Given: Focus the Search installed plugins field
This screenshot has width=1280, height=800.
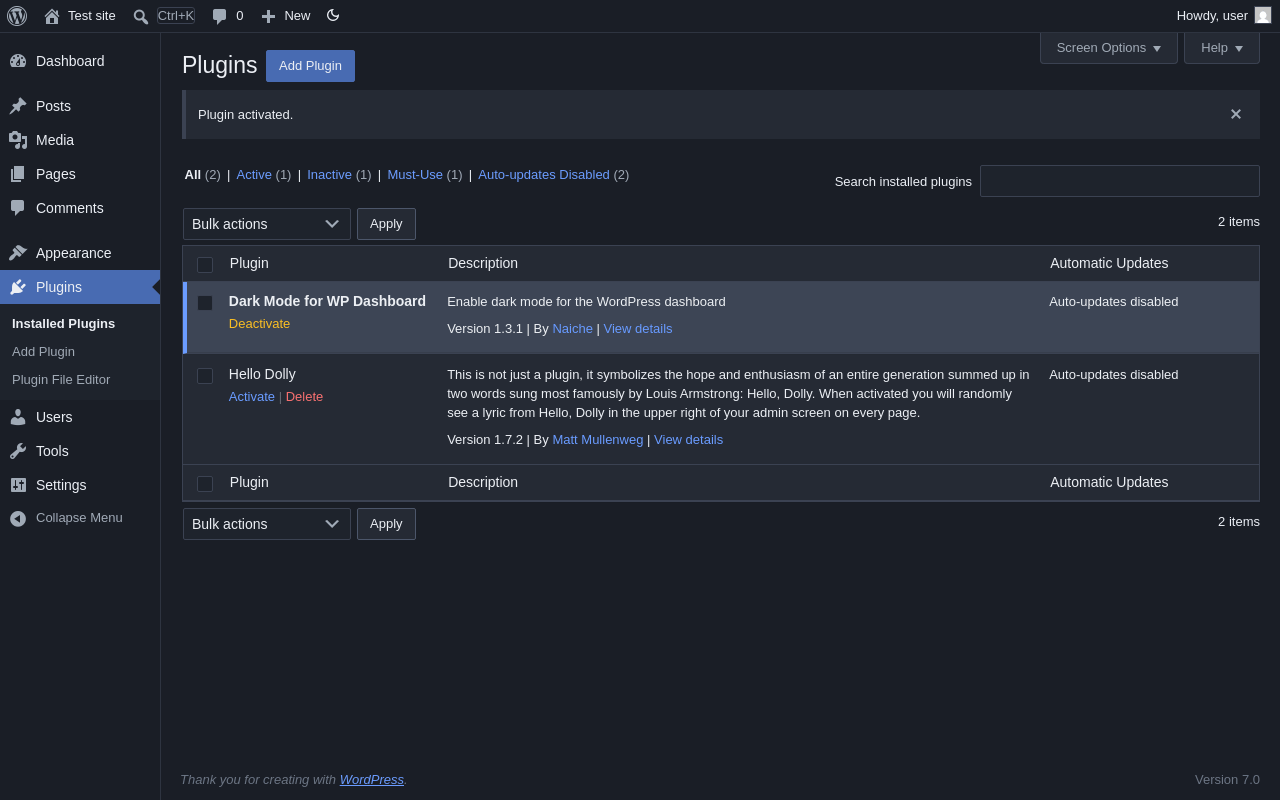Looking at the screenshot, I should click(1120, 181).
